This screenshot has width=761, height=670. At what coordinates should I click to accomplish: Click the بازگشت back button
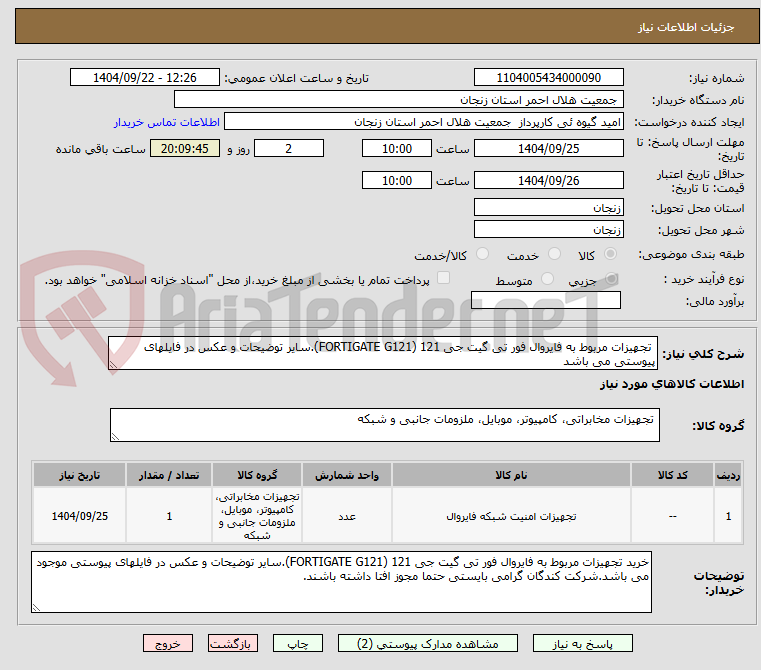click(x=232, y=644)
